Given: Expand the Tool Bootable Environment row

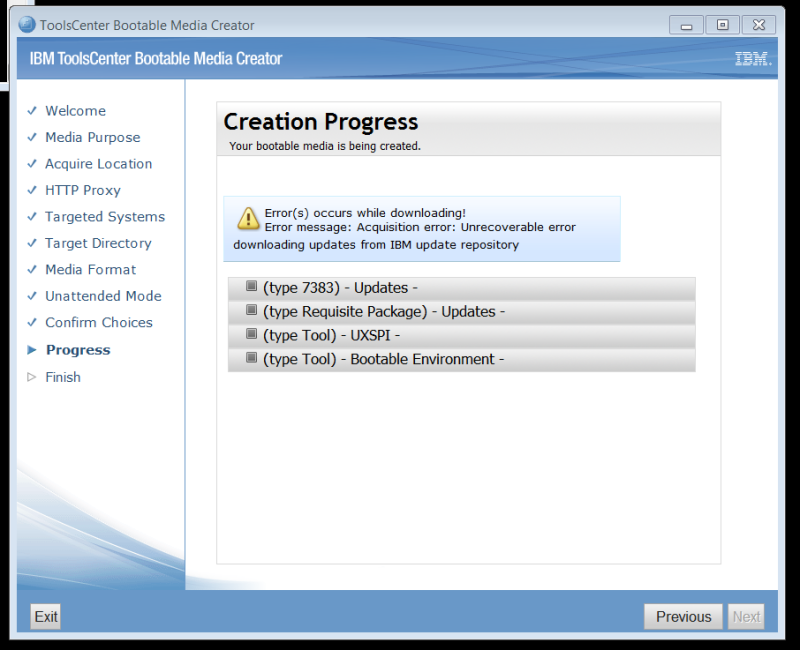Looking at the screenshot, I should coord(461,359).
